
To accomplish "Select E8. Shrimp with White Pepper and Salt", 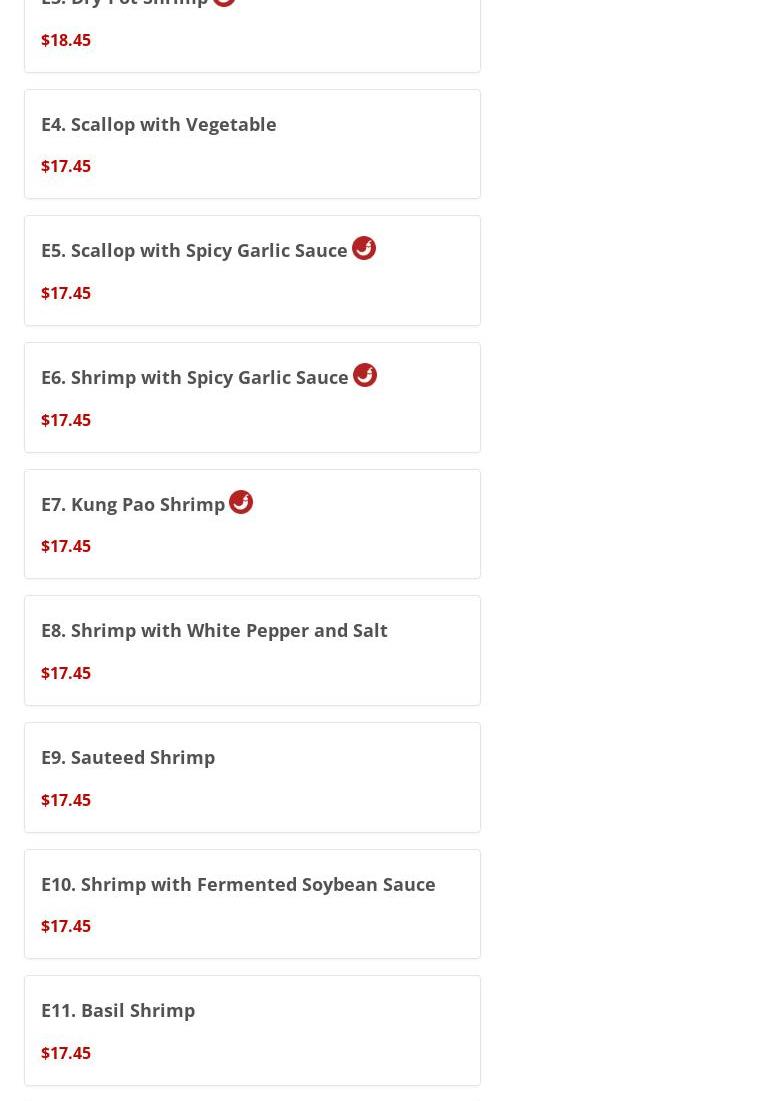I will point(214,631).
